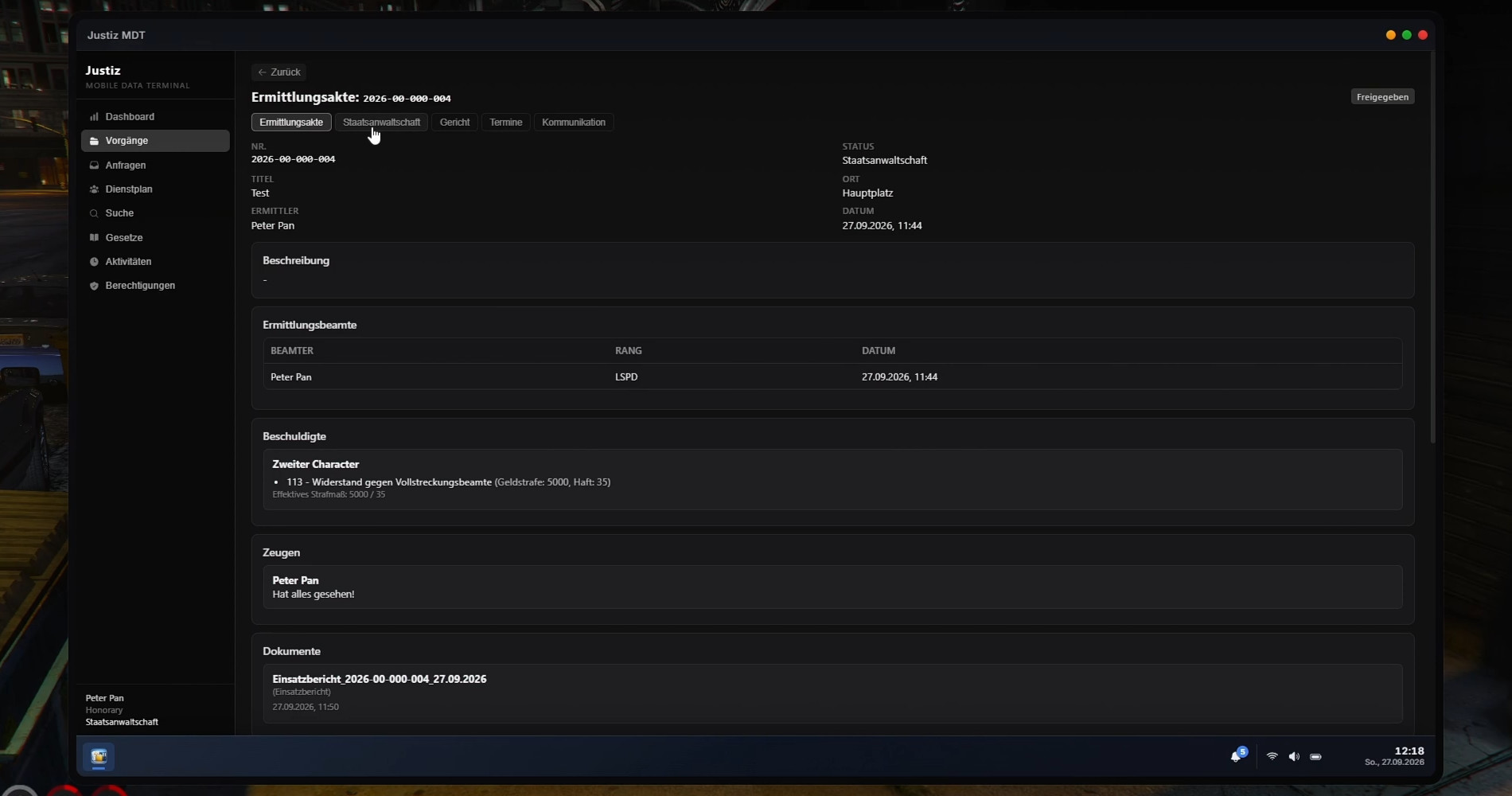Click the Hauptplatz location value
Viewport: 1512px width, 796px height.
[867, 193]
